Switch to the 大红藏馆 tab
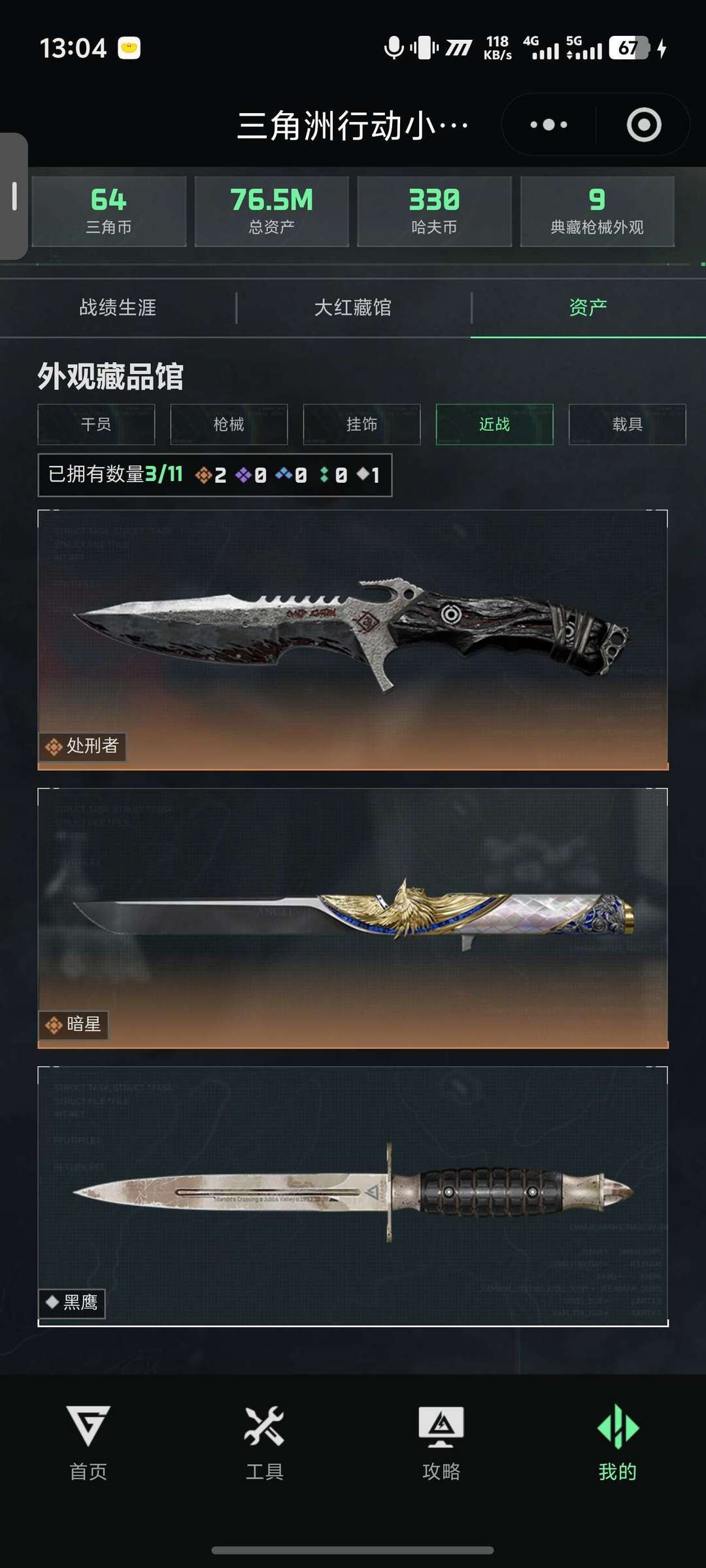706x1568 pixels. 353,307
